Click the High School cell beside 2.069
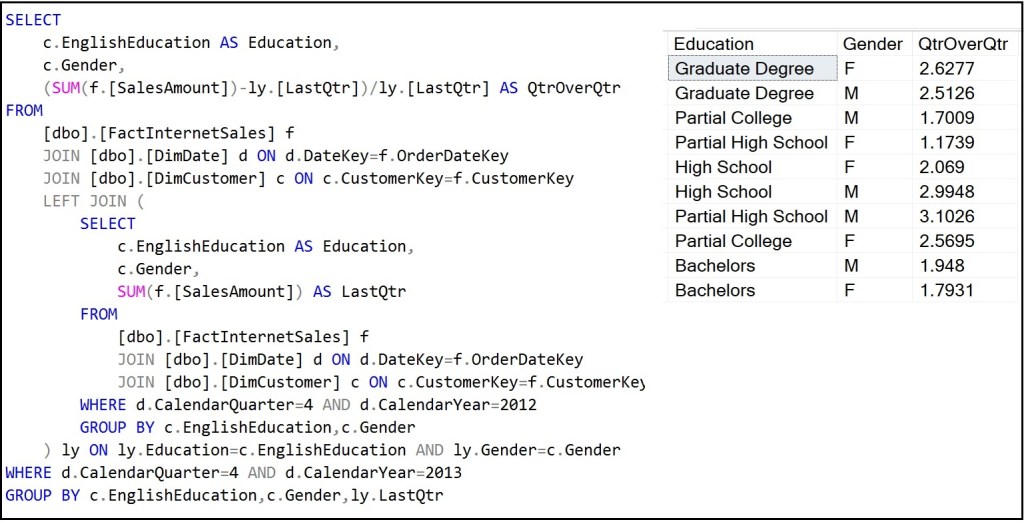Image resolution: width=1024 pixels, height=524 pixels. (723, 167)
